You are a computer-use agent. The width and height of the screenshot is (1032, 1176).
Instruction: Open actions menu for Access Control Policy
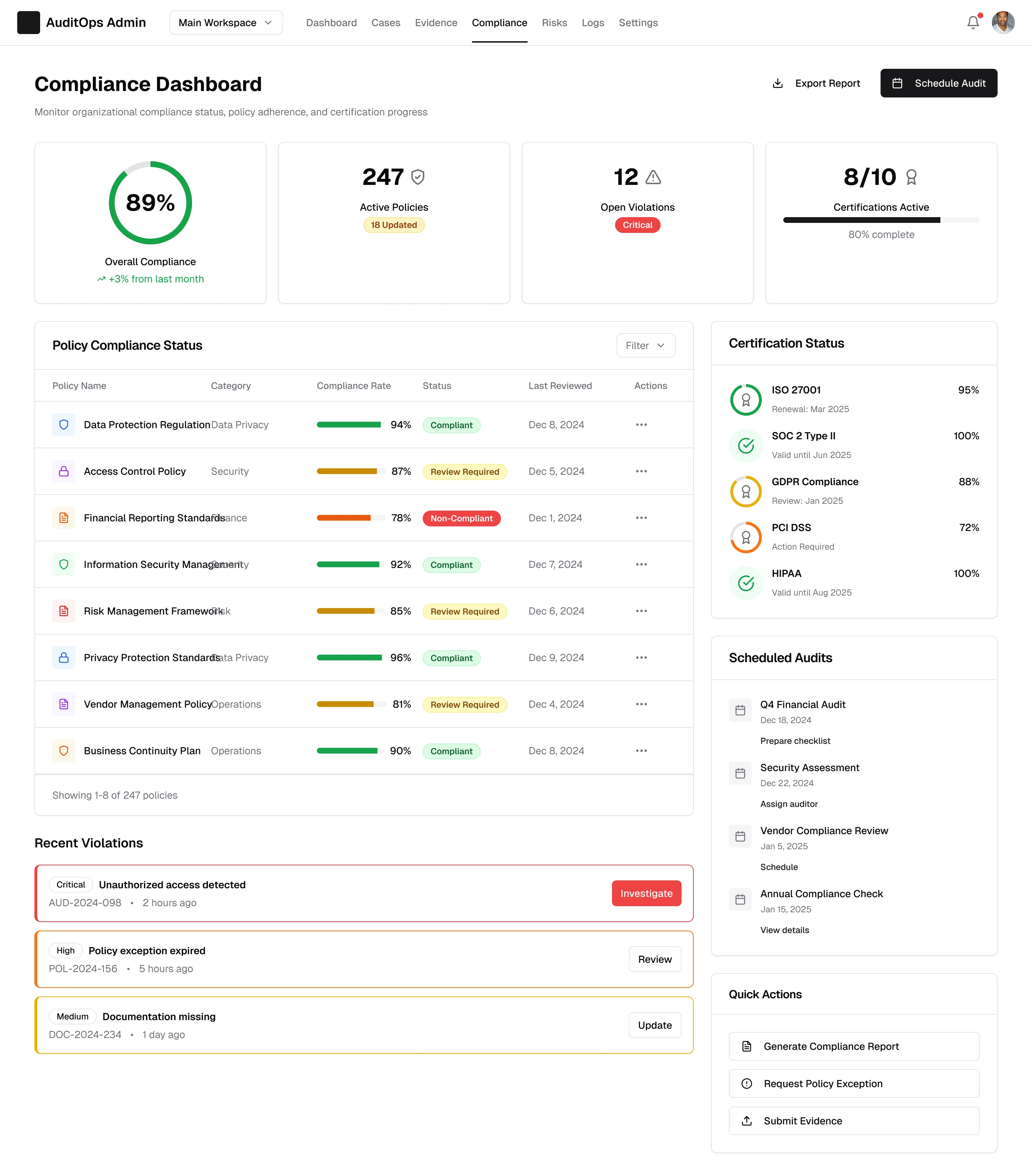tap(641, 471)
